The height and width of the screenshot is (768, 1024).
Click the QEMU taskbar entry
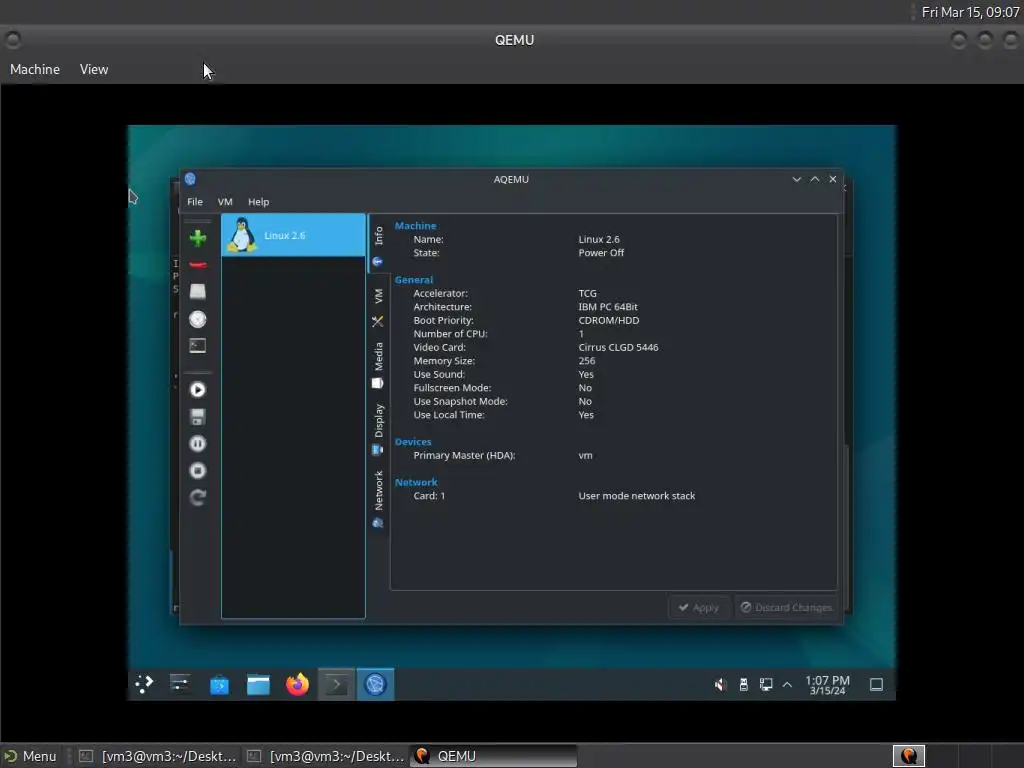coord(494,756)
